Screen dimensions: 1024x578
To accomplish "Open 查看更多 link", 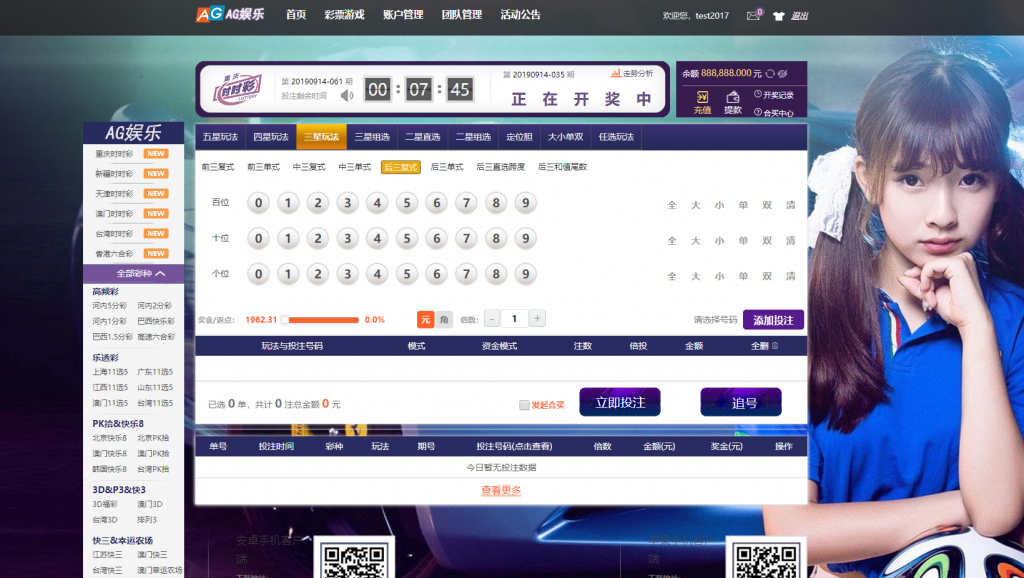I will tap(501, 490).
